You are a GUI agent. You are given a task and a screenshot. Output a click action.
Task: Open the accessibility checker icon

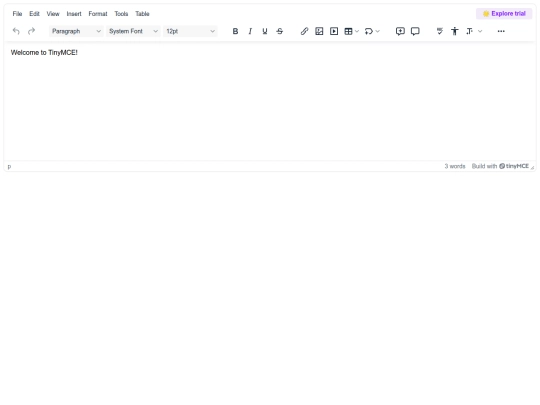click(455, 31)
